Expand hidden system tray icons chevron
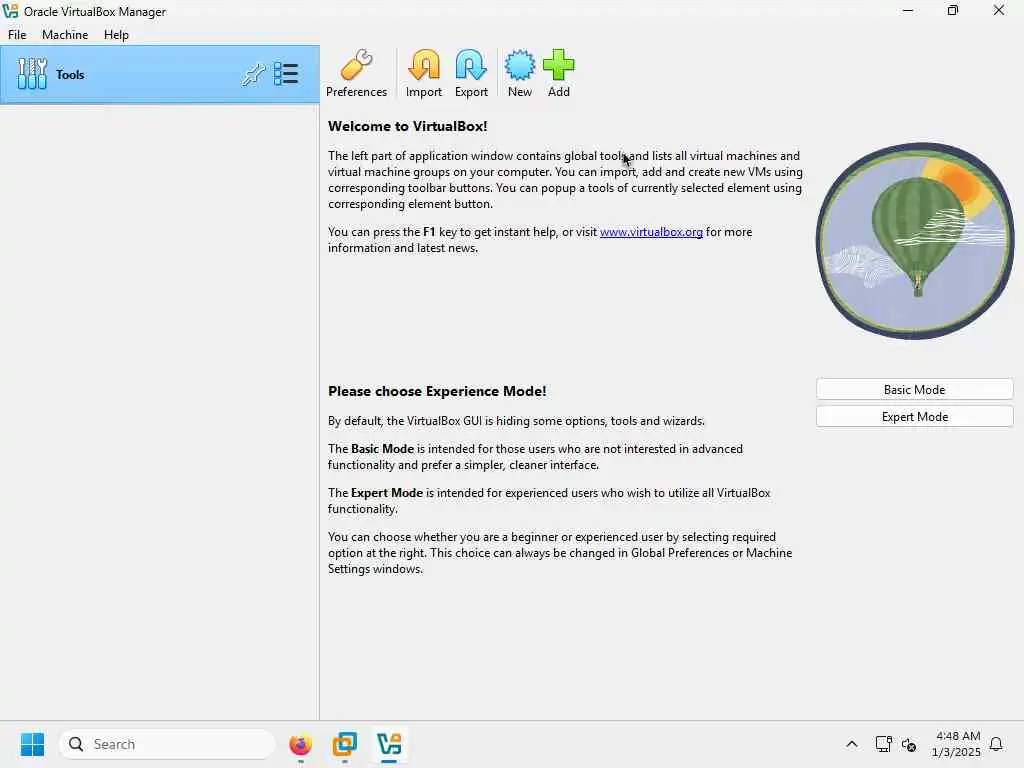Viewport: 1024px width, 768px height. [852, 744]
